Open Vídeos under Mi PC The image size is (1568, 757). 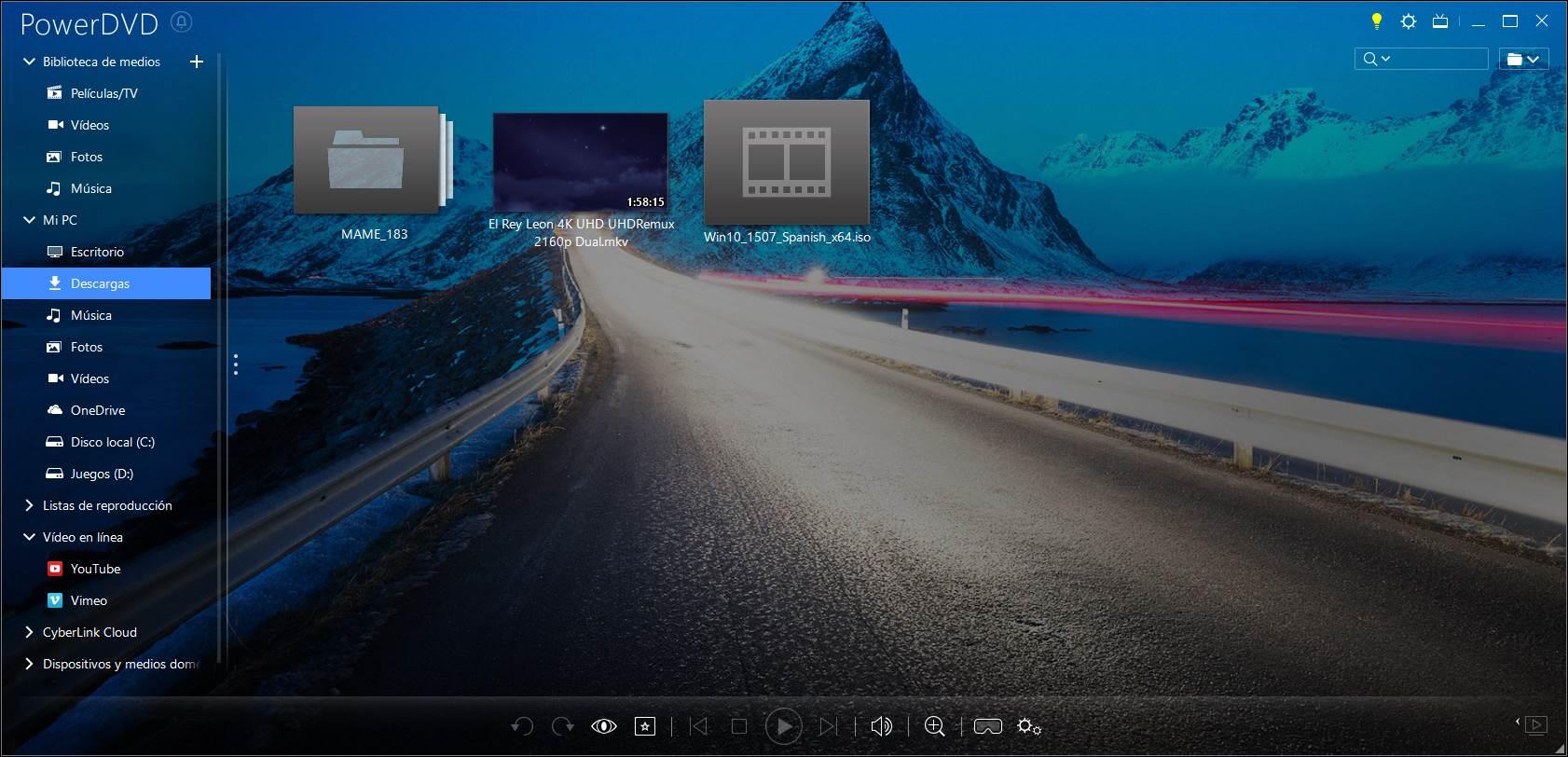(89, 378)
